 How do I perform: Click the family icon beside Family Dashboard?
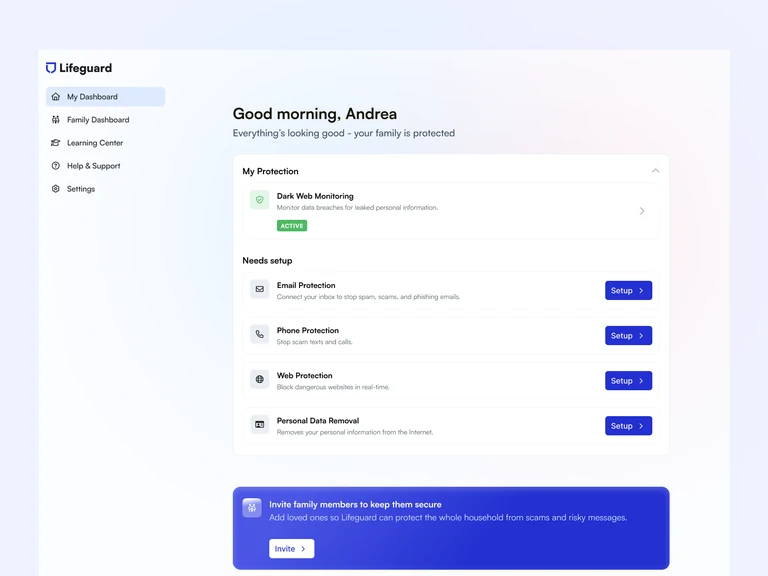click(x=56, y=120)
